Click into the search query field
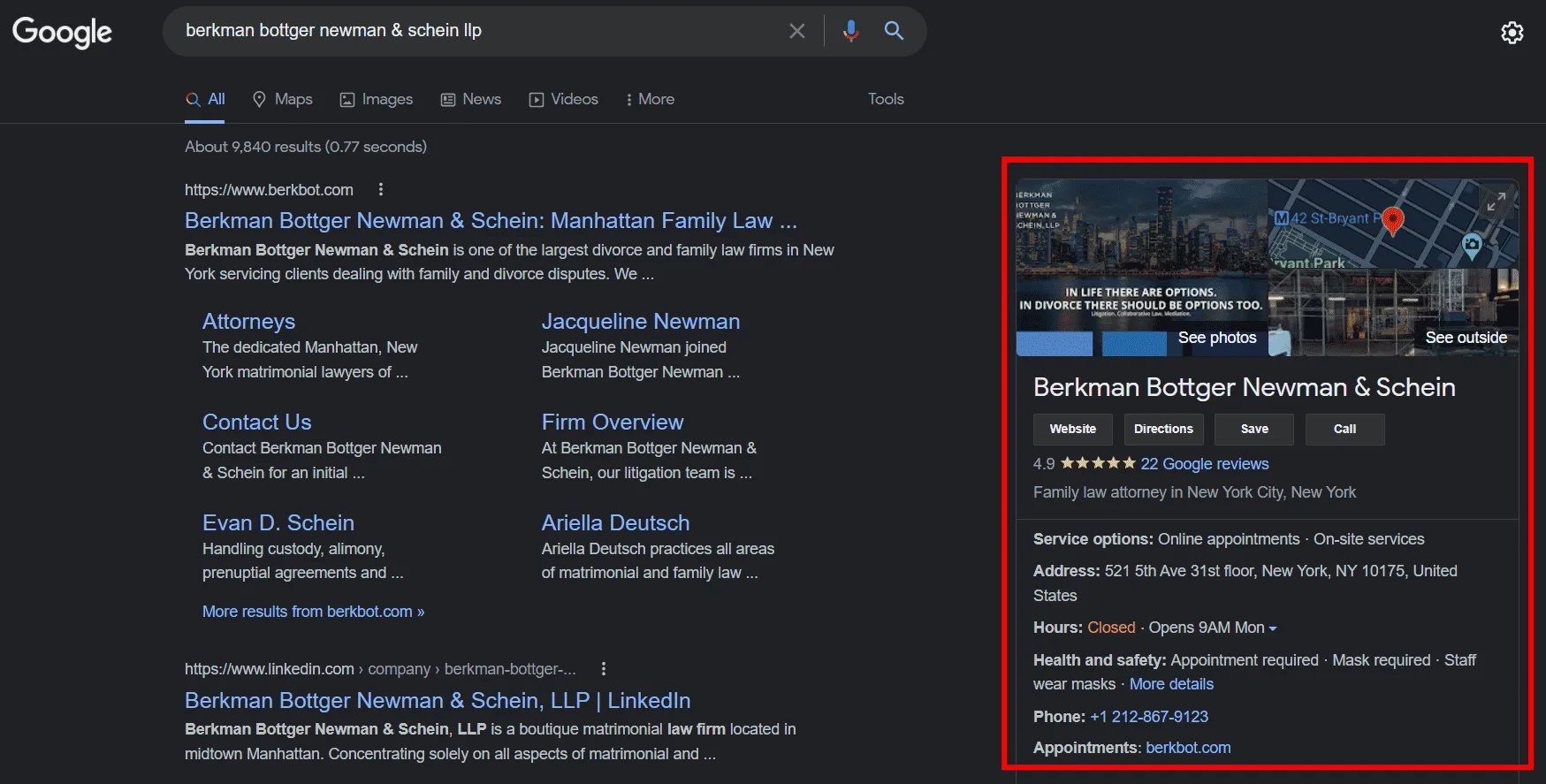This screenshot has width=1546, height=784. (477, 31)
